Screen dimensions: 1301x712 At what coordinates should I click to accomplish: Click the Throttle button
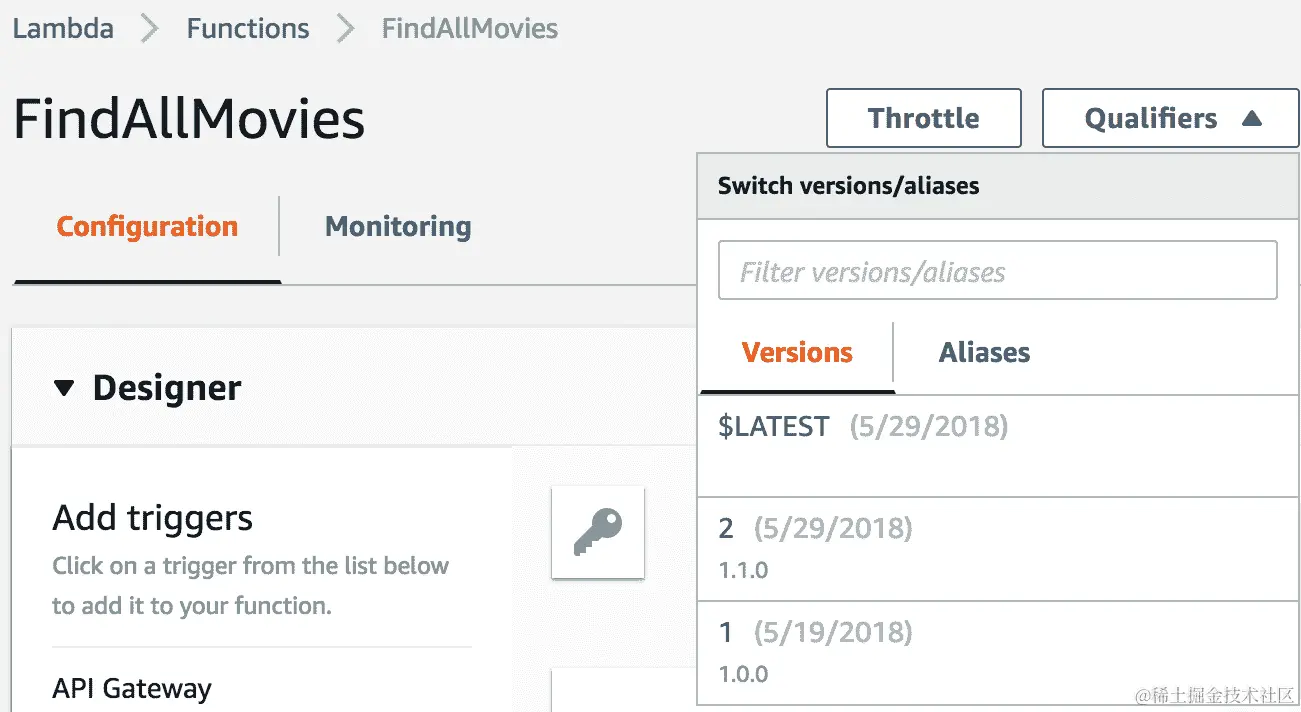[924, 118]
